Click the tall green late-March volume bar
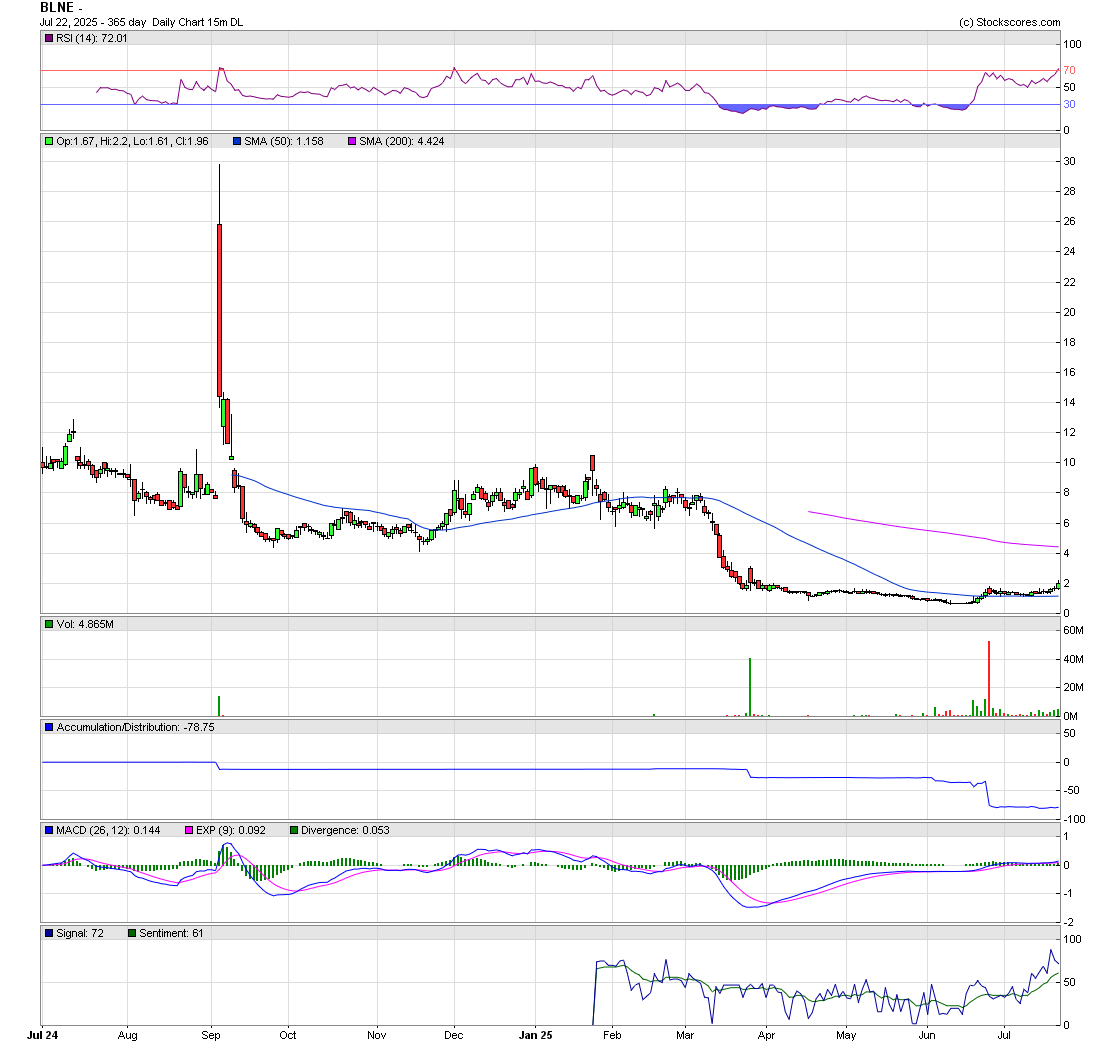The image size is (1100, 1056). tap(750, 687)
